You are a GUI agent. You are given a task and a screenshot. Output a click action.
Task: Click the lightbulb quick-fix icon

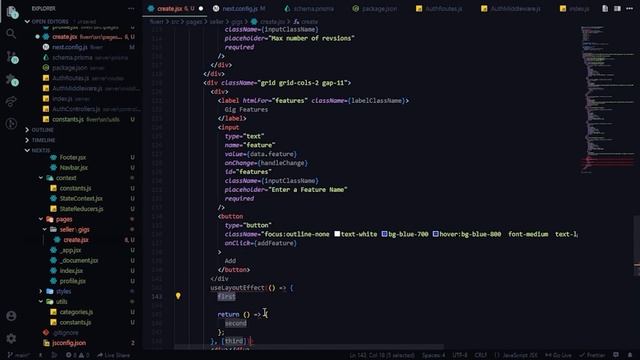coord(178,296)
